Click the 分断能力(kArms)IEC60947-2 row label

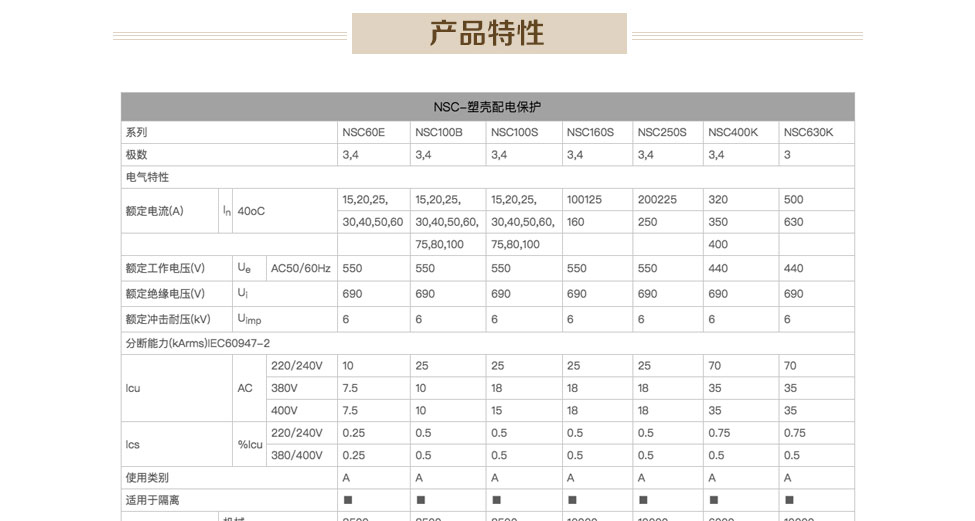pos(197,343)
